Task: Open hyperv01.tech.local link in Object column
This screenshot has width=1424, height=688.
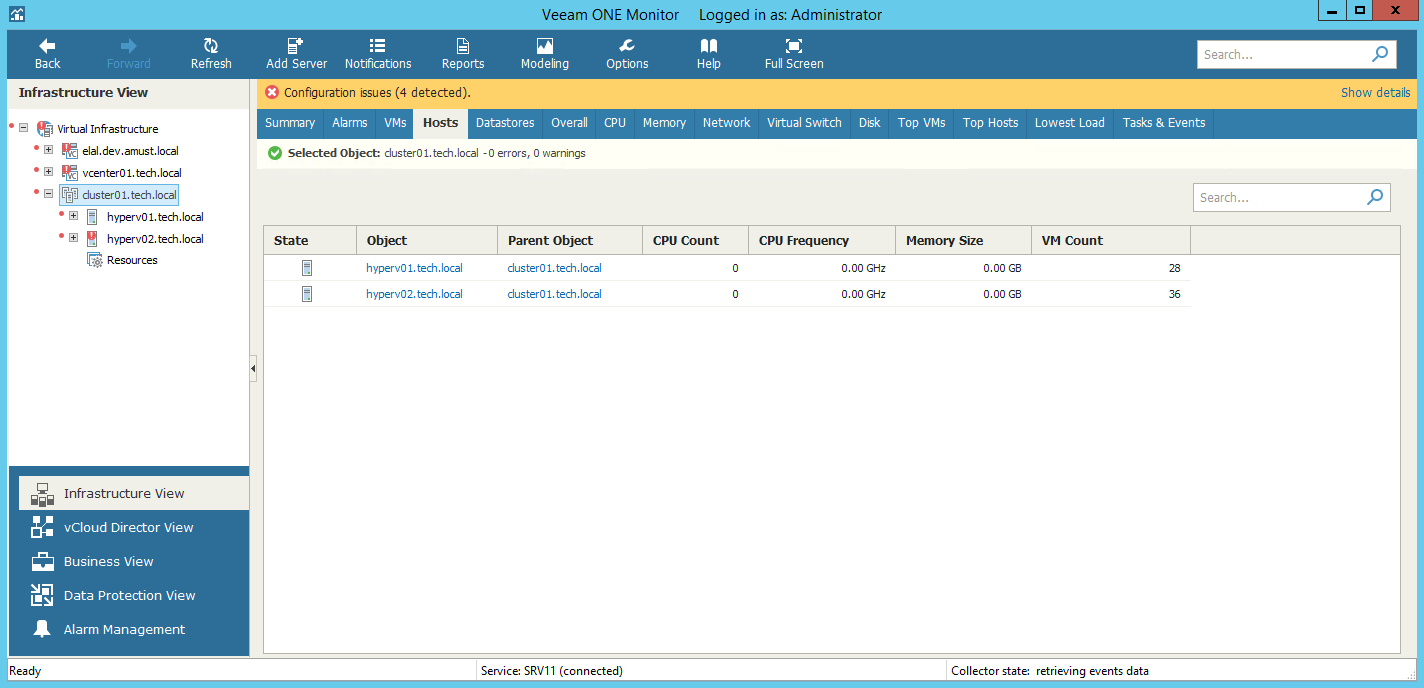Action: point(414,268)
